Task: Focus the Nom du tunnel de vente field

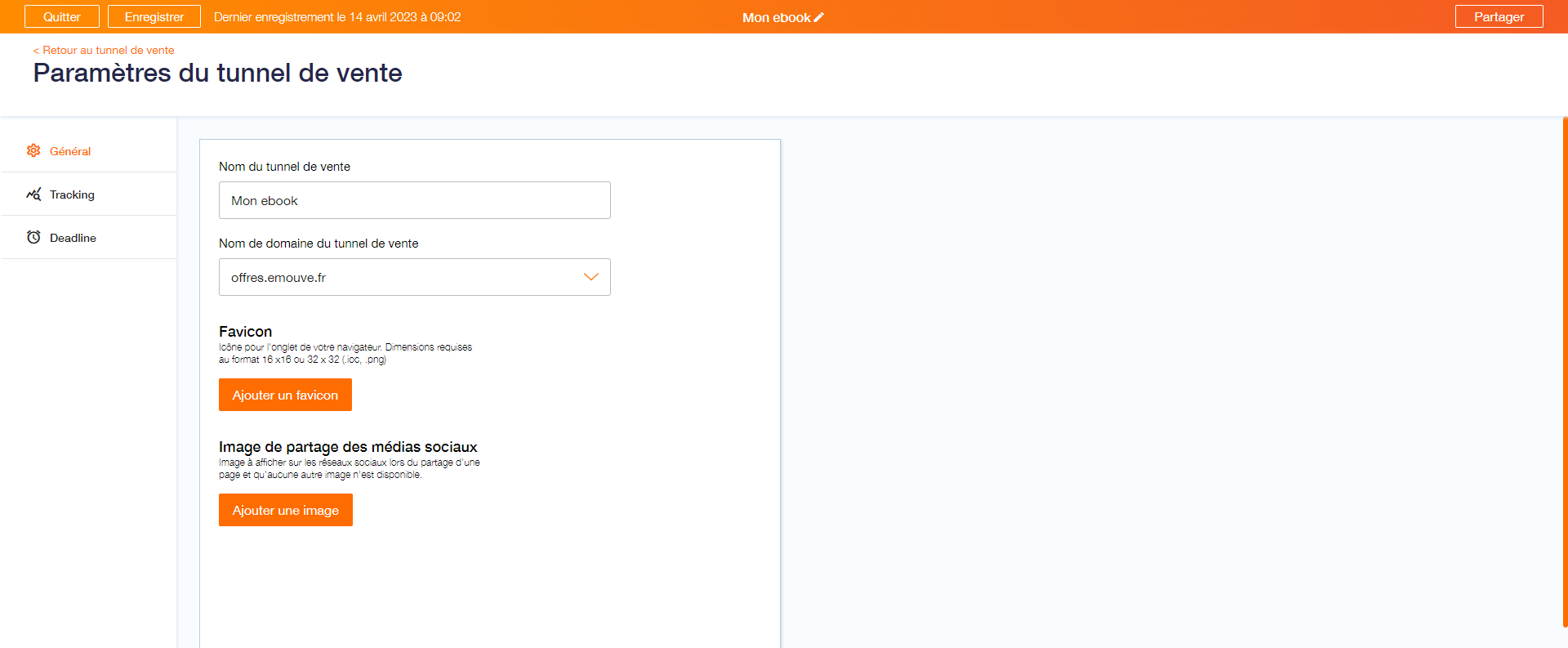Action: click(x=415, y=200)
